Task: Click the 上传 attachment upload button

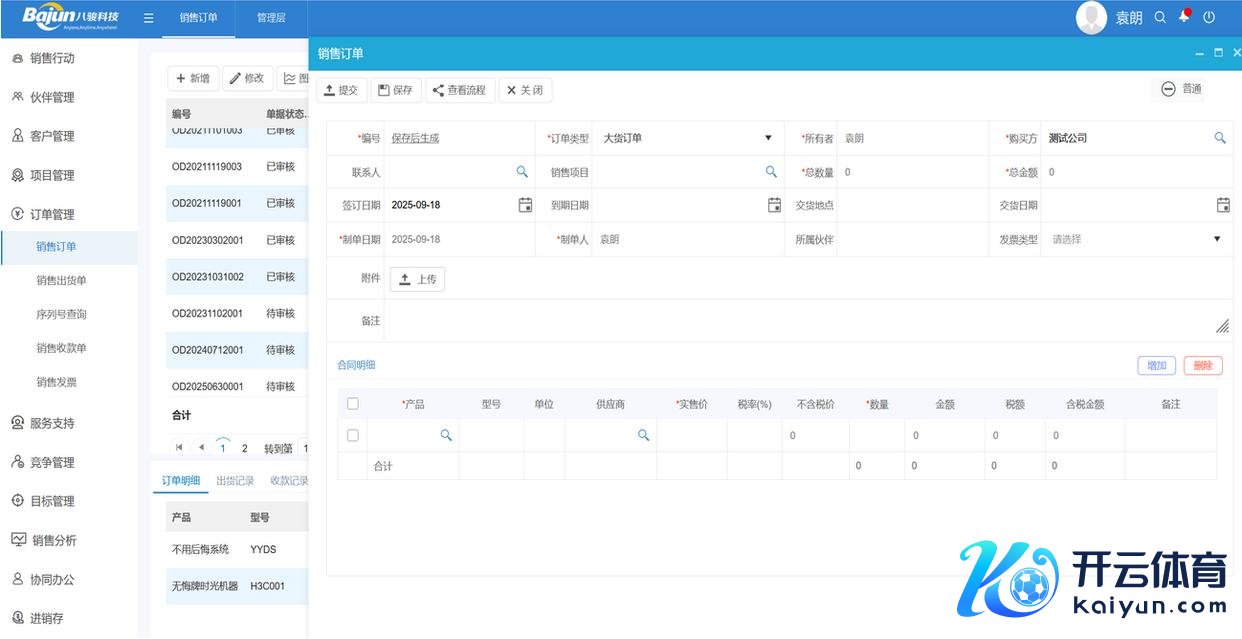Action: 417,280
